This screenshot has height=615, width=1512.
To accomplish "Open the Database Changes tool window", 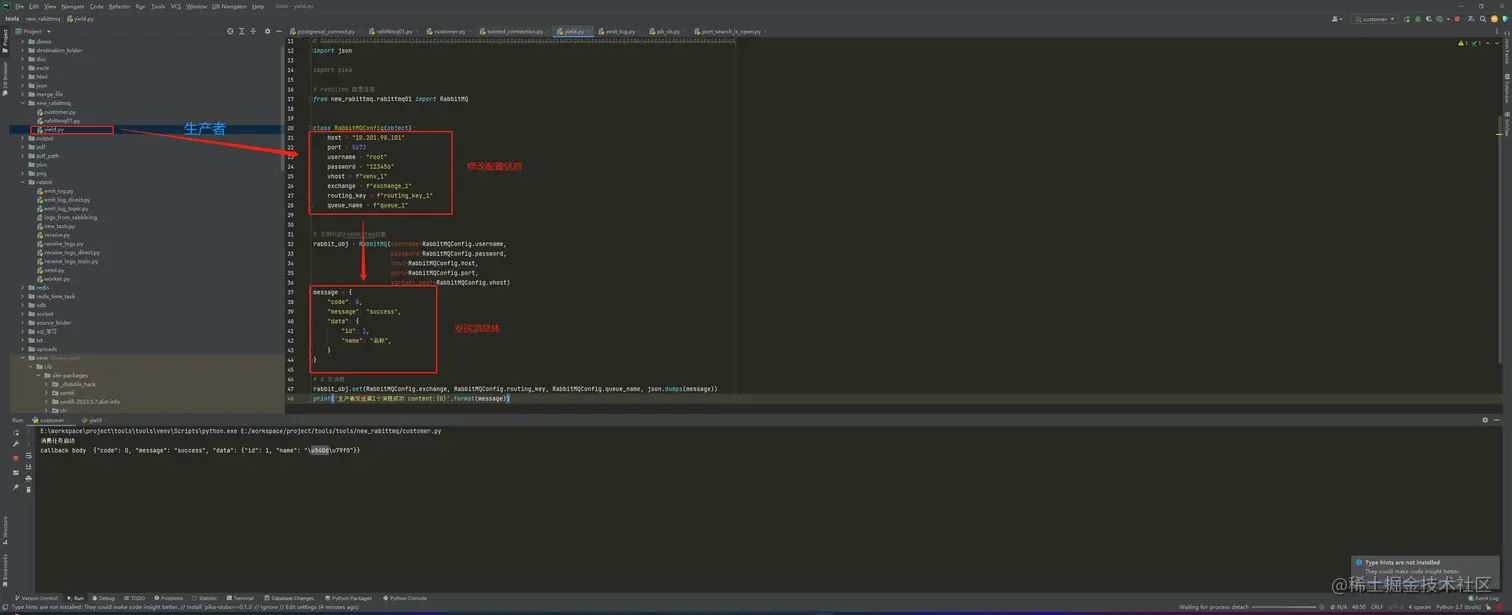I will click(289, 598).
